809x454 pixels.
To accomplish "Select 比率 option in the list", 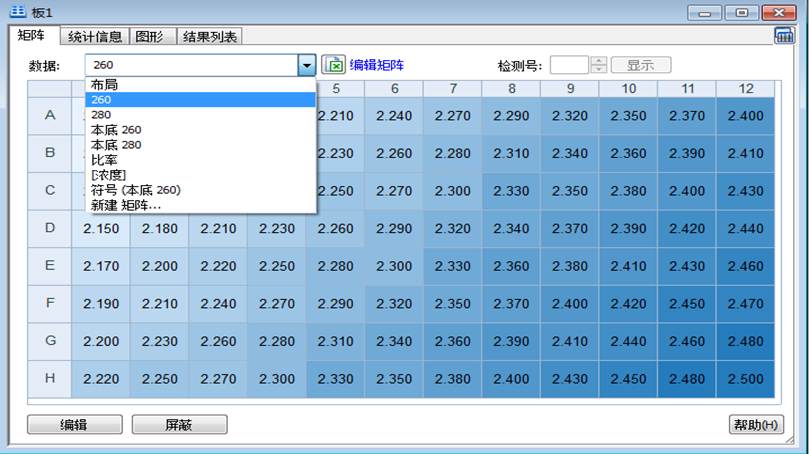I will (104, 160).
